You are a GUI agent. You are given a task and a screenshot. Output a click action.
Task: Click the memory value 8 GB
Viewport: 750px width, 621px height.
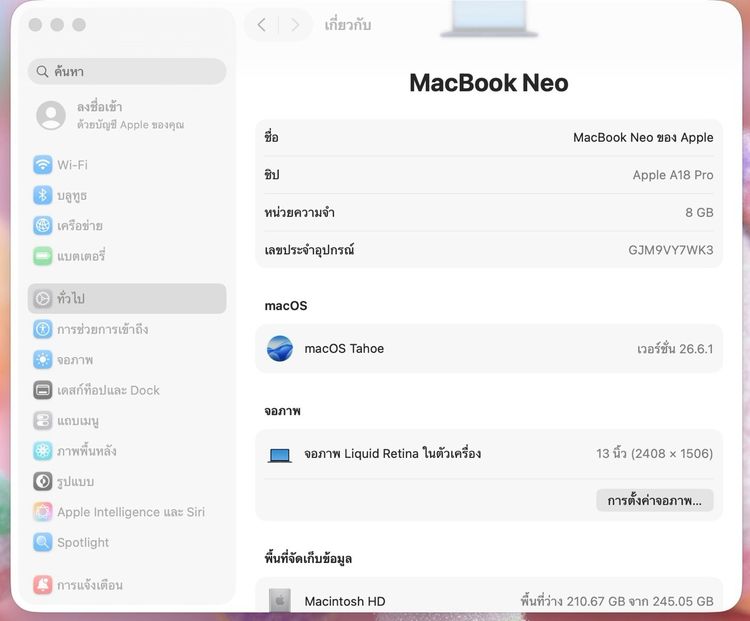coord(699,212)
